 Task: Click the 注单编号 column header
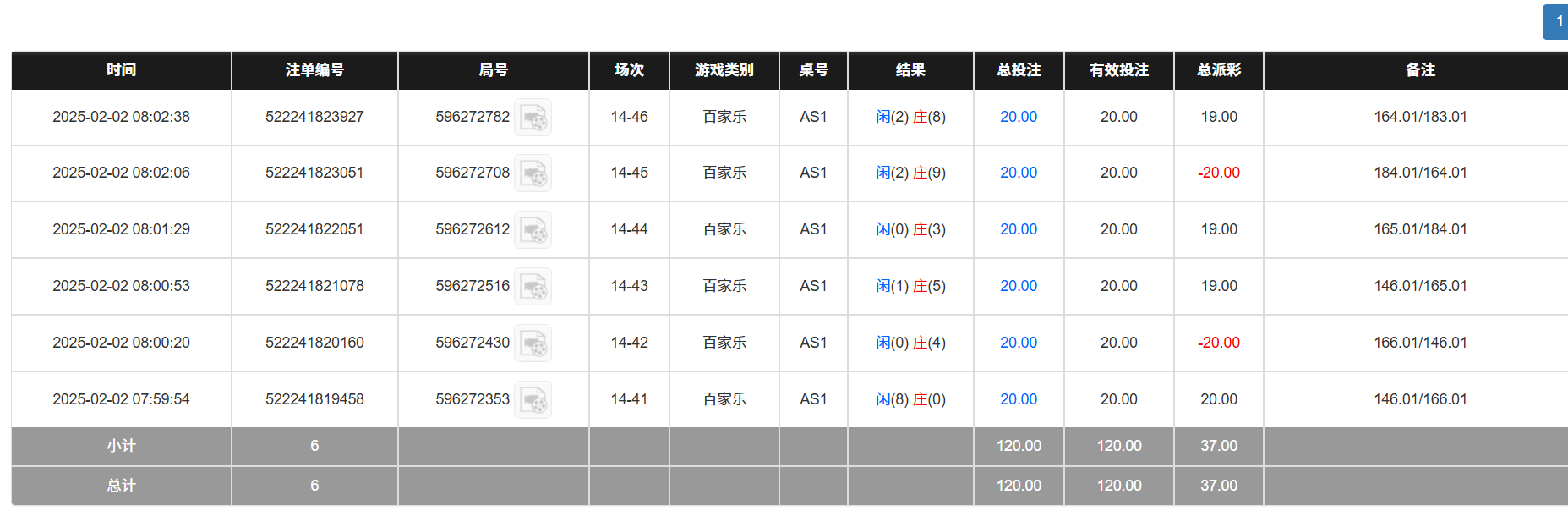tap(314, 70)
